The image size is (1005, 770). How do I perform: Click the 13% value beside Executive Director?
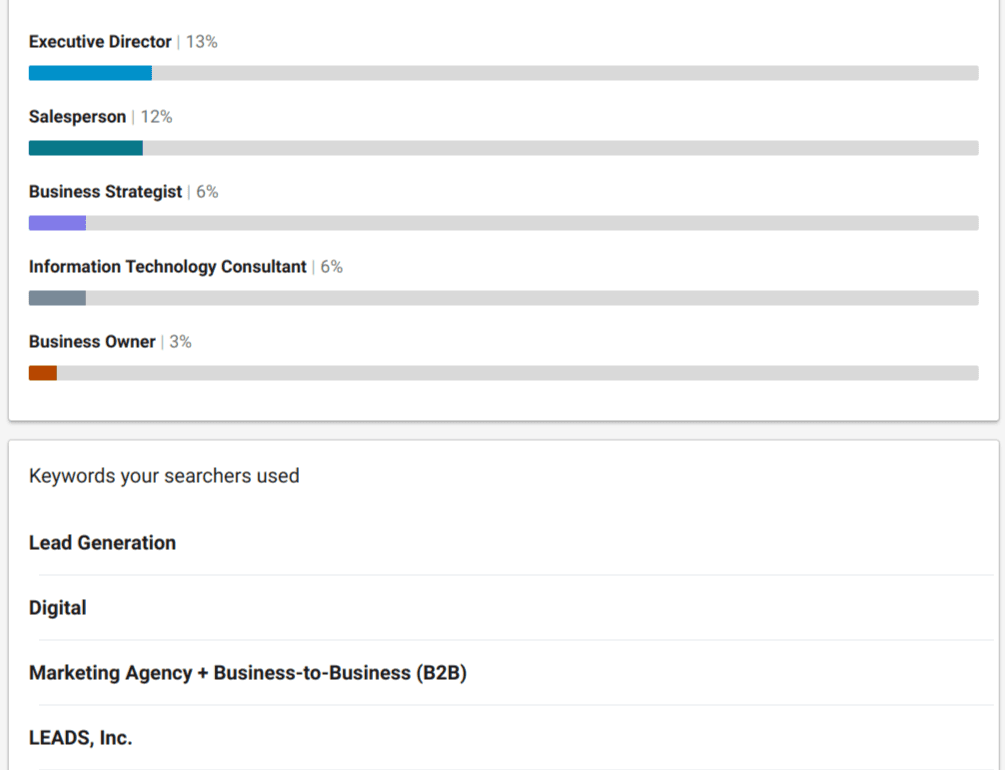pos(202,42)
